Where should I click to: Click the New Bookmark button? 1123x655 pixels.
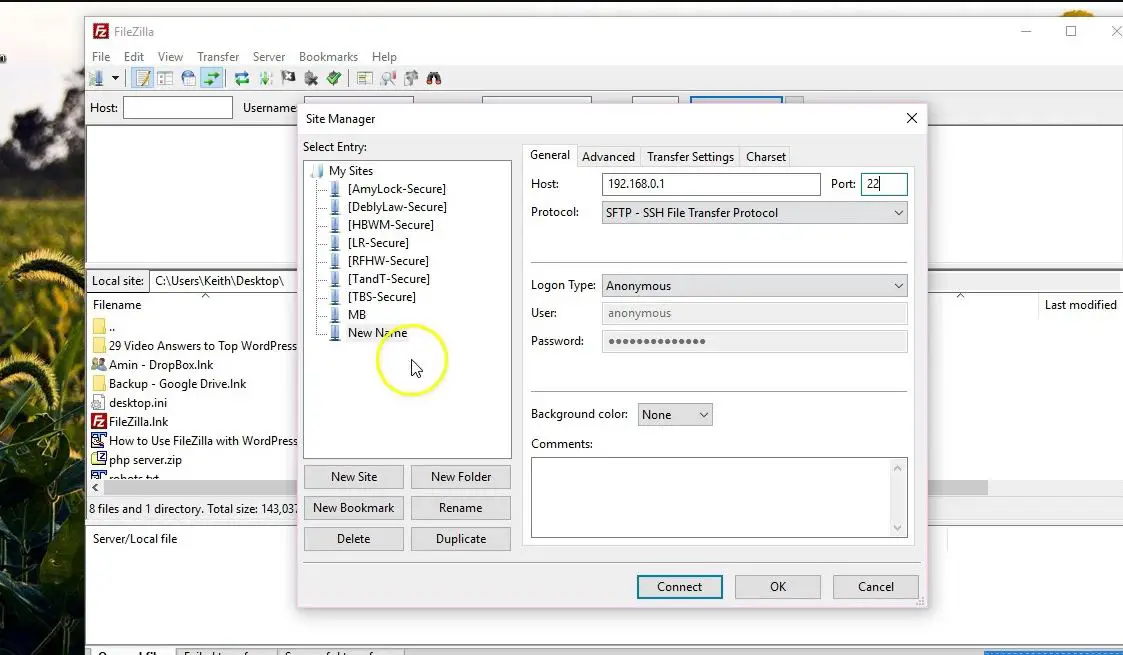pyautogui.click(x=354, y=508)
